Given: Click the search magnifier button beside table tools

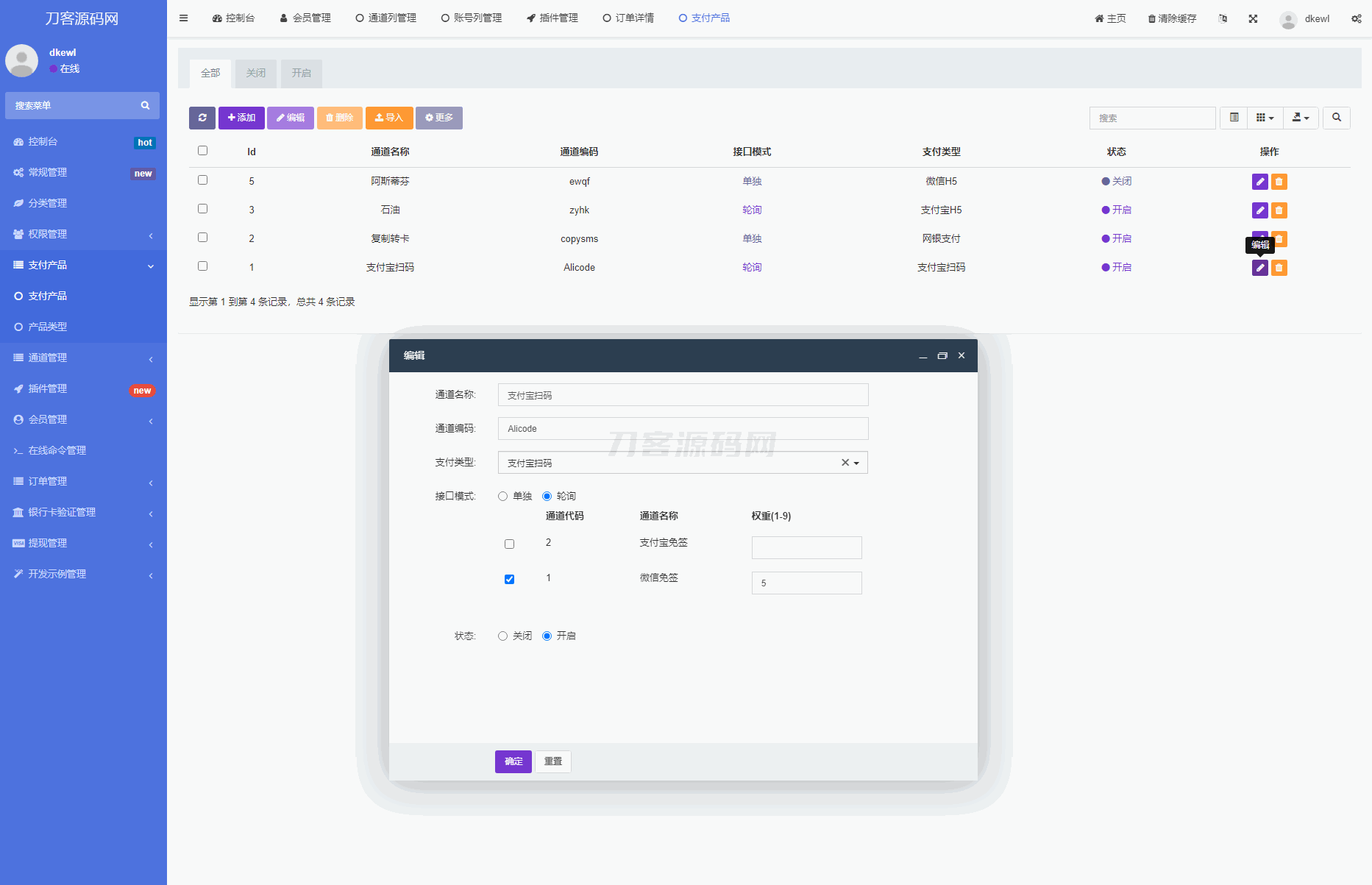Looking at the screenshot, I should pos(1336,118).
